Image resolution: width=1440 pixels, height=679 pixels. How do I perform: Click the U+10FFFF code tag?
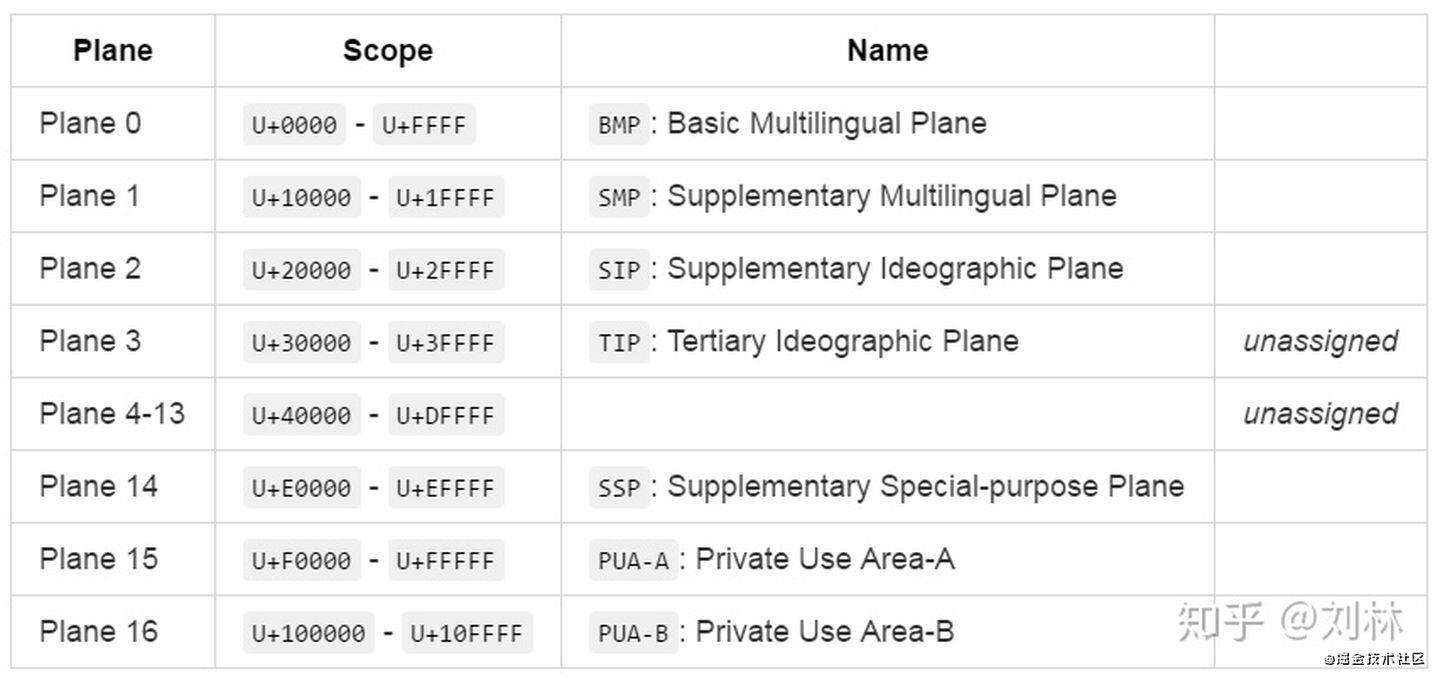[x=467, y=634]
